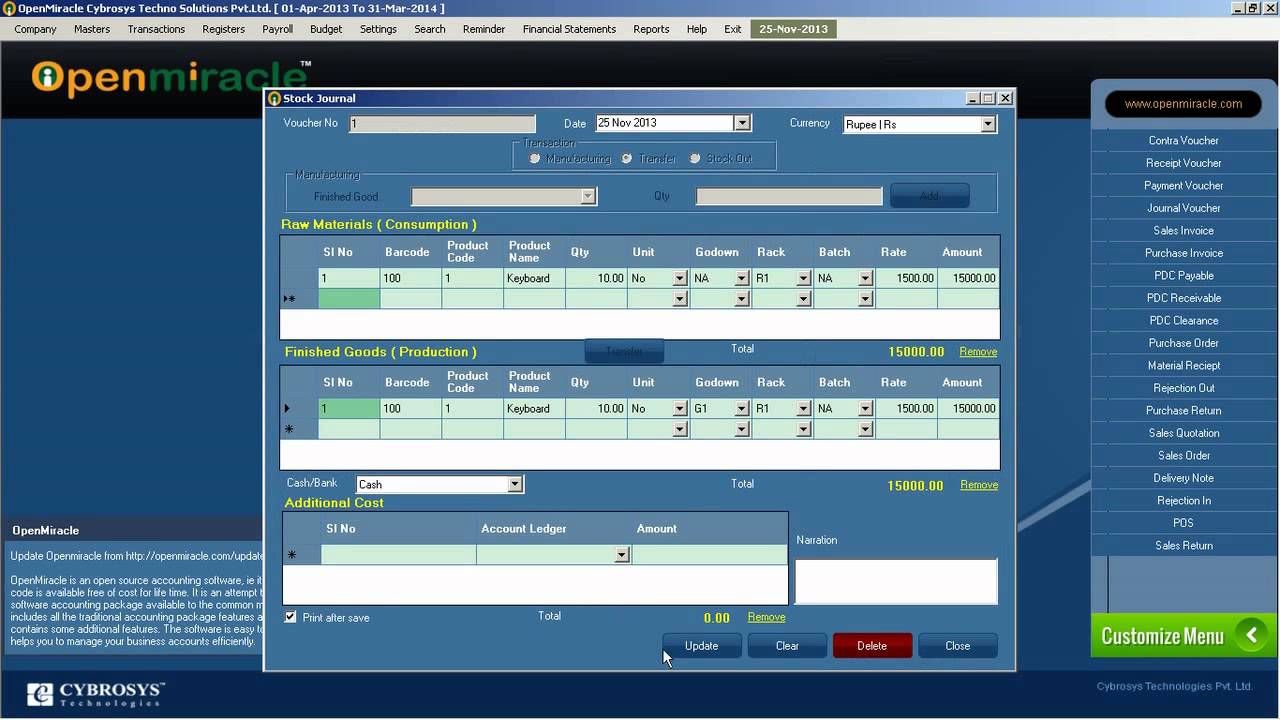The width and height of the screenshot is (1280, 720).
Task: Select the Keyboard cell in Finished Goods
Action: tap(534, 408)
